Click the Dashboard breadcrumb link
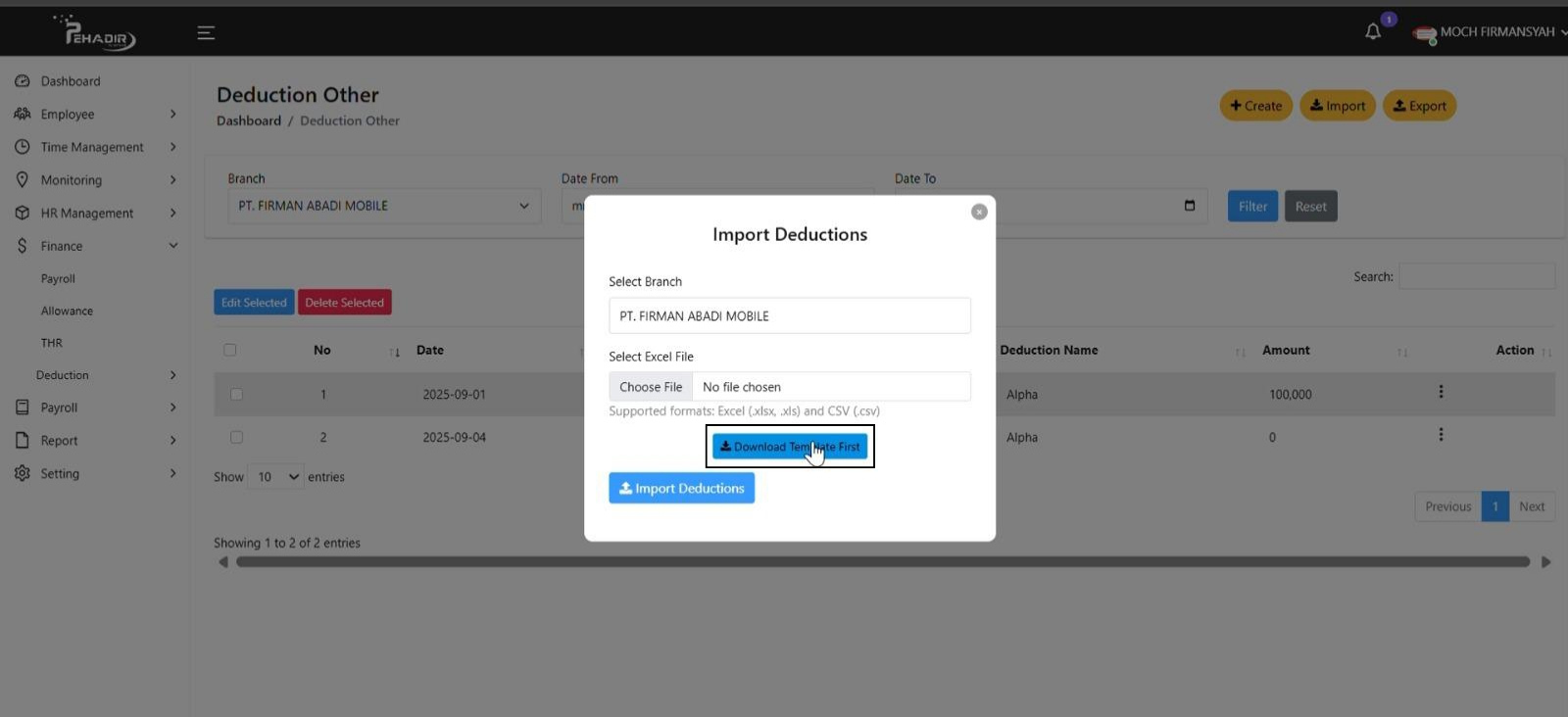The height and width of the screenshot is (717, 1568). click(x=249, y=120)
